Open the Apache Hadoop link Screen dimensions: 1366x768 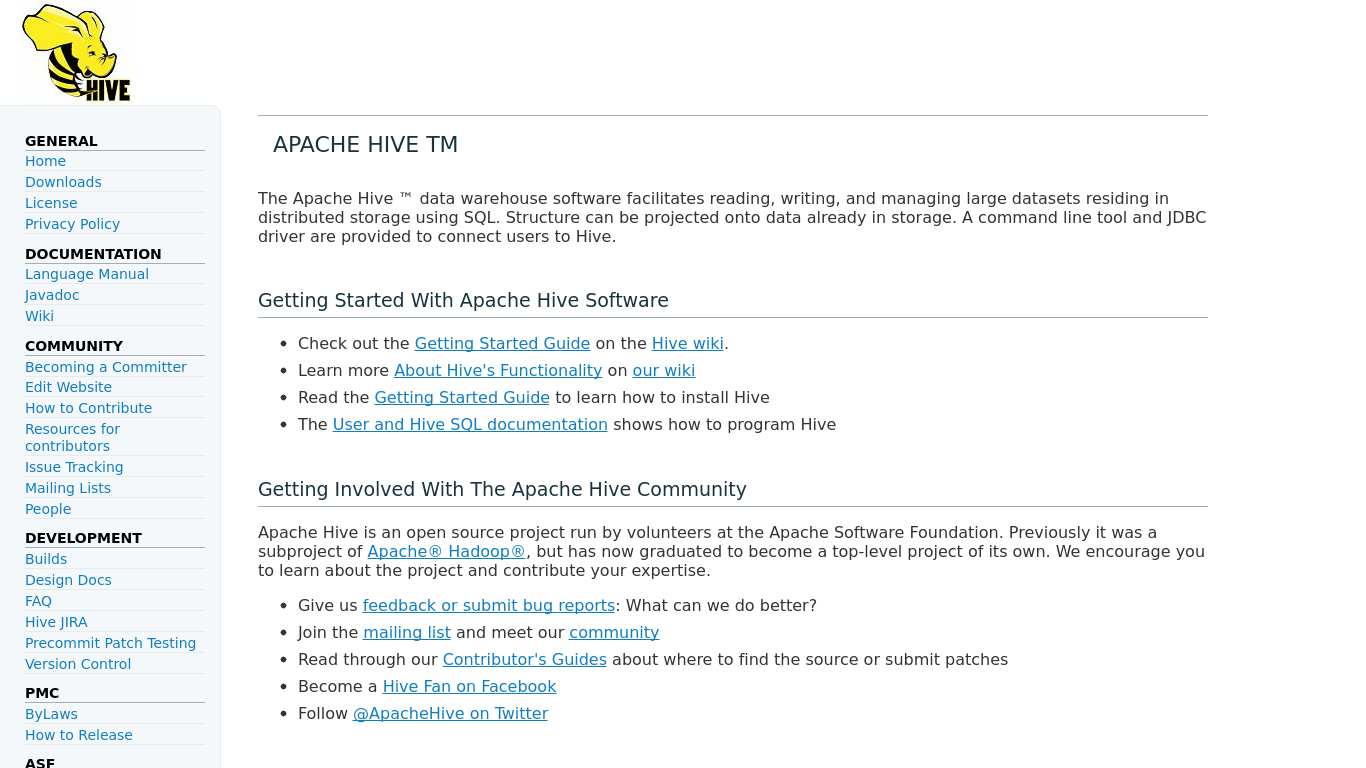coord(446,551)
